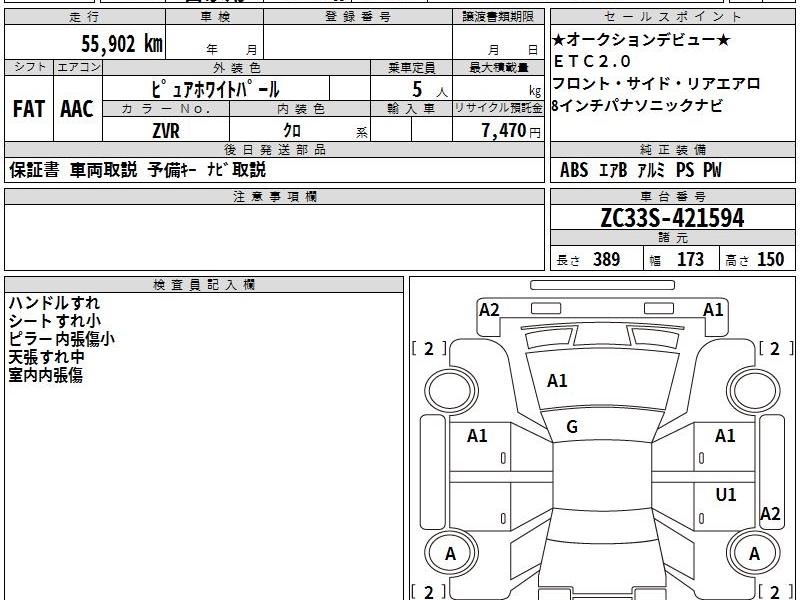
Task: Click the セールスポイント header
Action: pyautogui.click(x=672, y=16)
